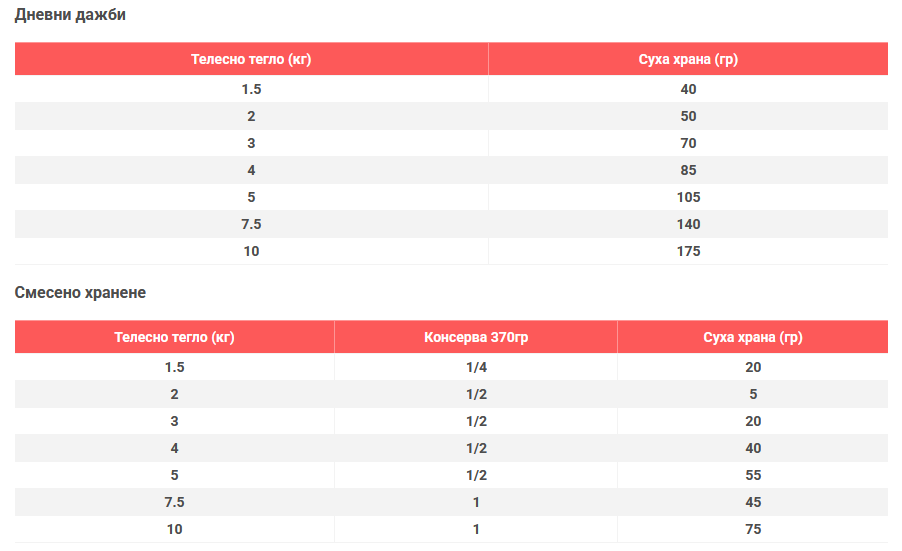Image resolution: width=902 pixels, height=551 pixels.
Task: Click 7.5 weight cell in Дневни дажби table
Action: click(251, 224)
